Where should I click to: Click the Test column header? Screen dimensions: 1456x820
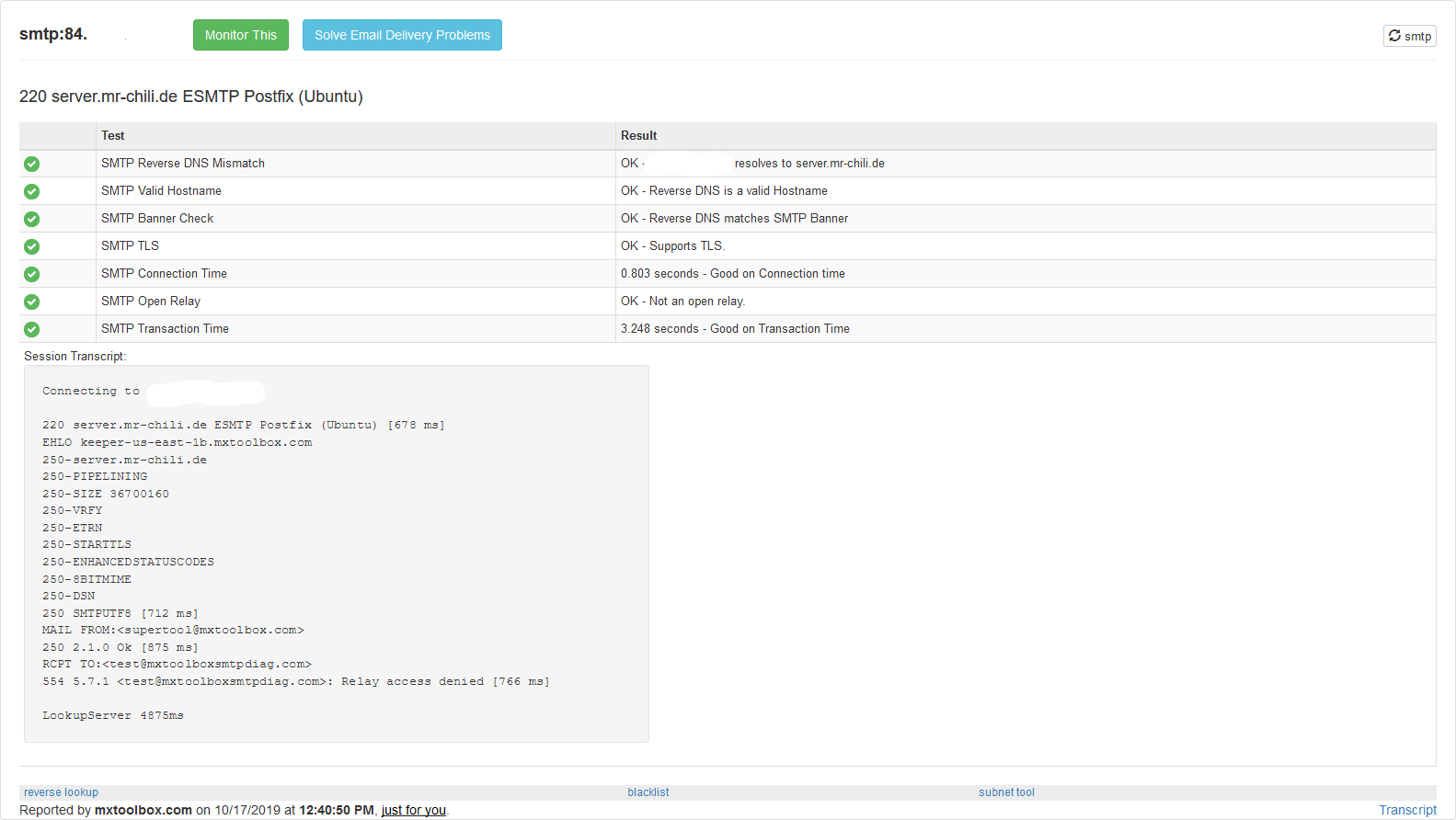113,136
